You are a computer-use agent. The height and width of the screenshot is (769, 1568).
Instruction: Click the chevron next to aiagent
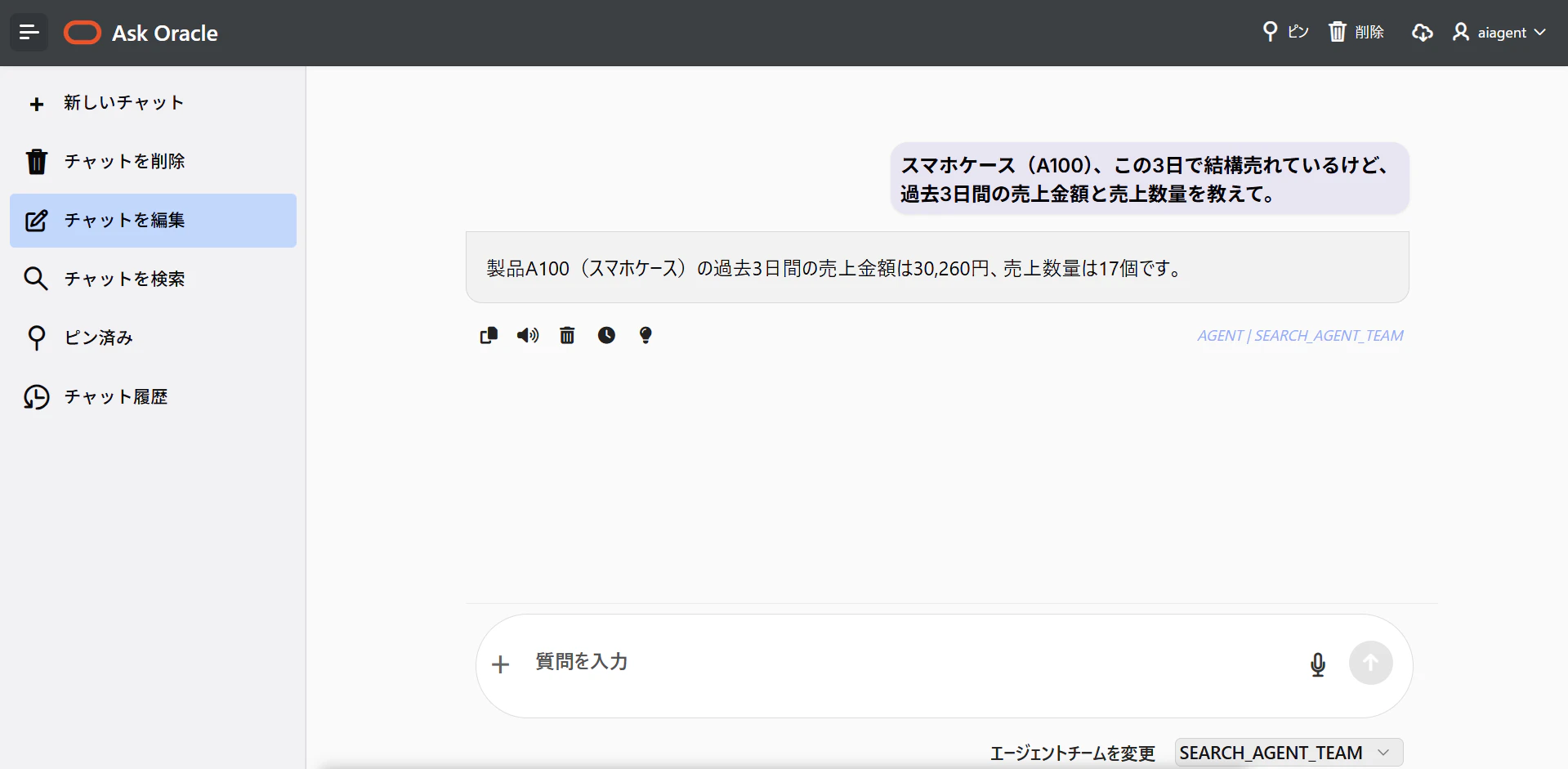[x=1539, y=33]
